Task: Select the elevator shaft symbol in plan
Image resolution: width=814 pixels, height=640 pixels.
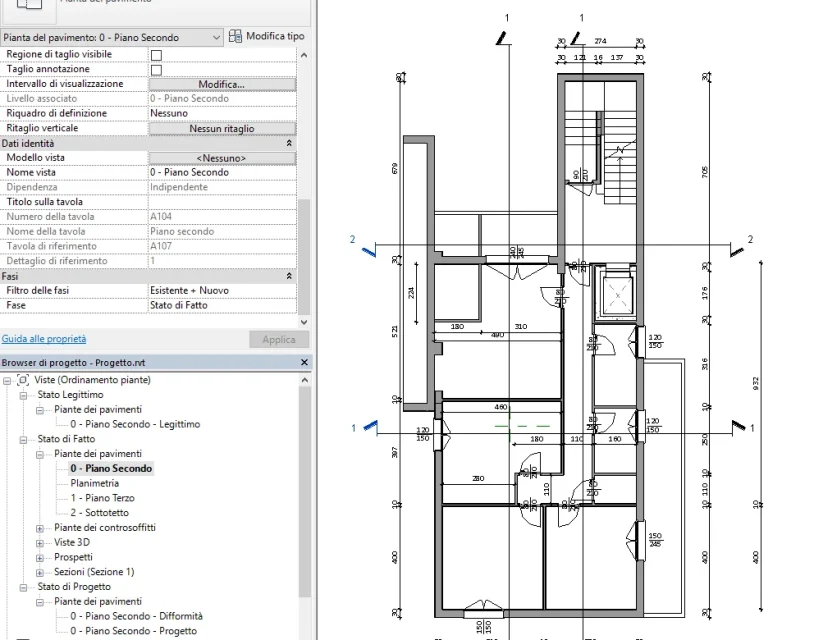Action: click(617, 296)
